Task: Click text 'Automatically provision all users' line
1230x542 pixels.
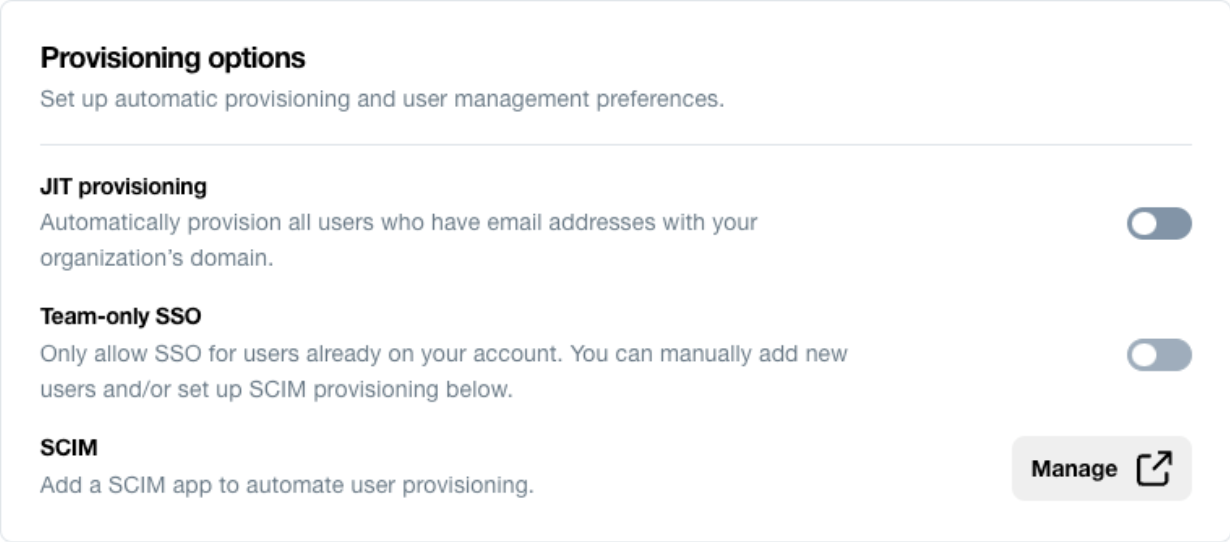Action: point(399,222)
